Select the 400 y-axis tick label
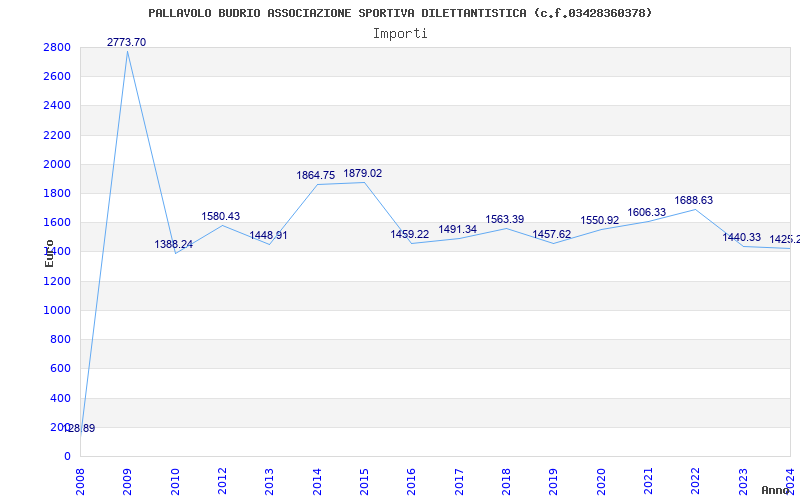 61,398
